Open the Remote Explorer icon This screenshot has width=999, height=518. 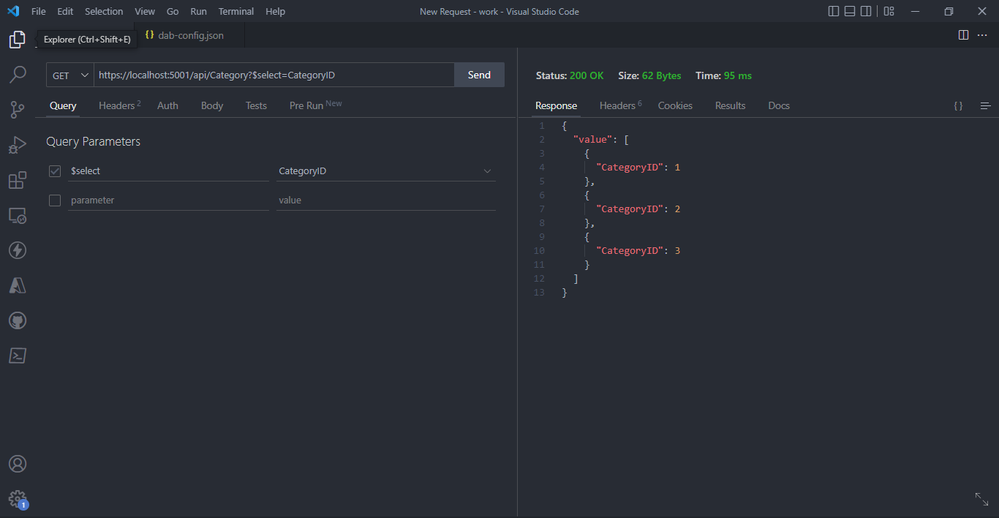17,215
